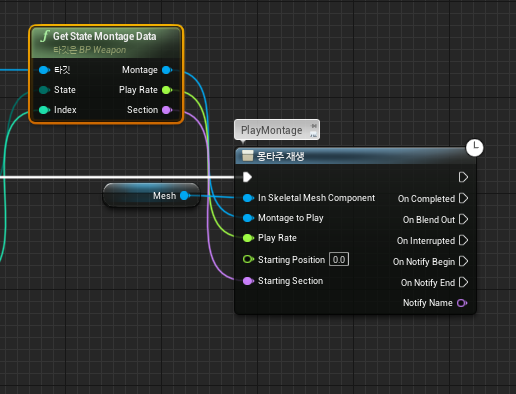Click the Section output pin
The height and width of the screenshot is (394, 516).
point(167,110)
